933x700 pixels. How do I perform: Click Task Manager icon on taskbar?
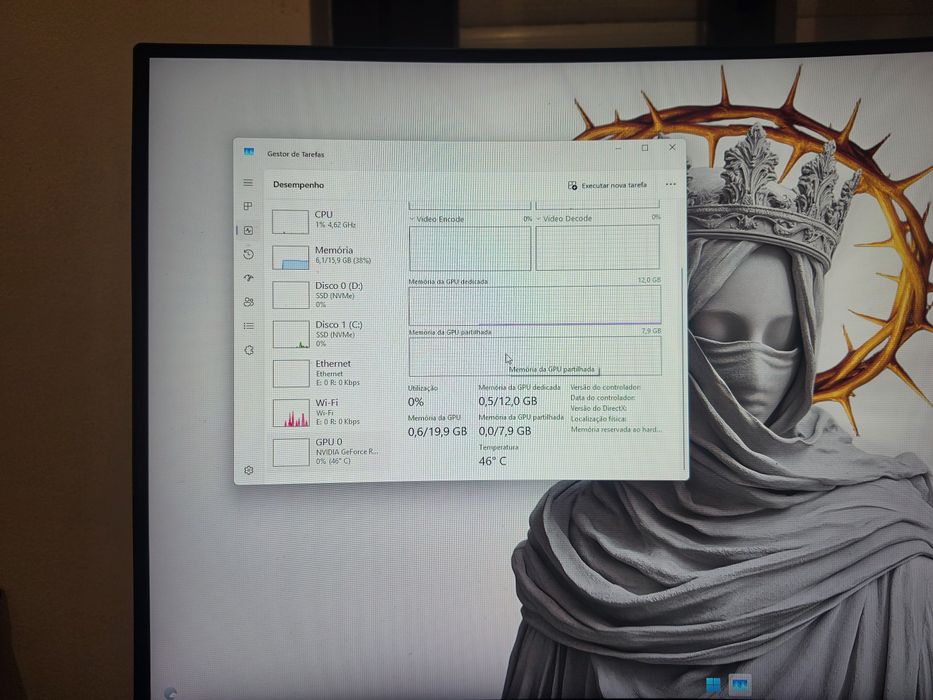tap(740, 685)
